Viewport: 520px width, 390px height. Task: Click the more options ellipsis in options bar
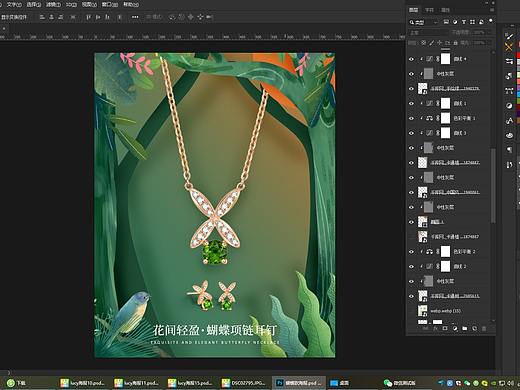(x=135, y=17)
